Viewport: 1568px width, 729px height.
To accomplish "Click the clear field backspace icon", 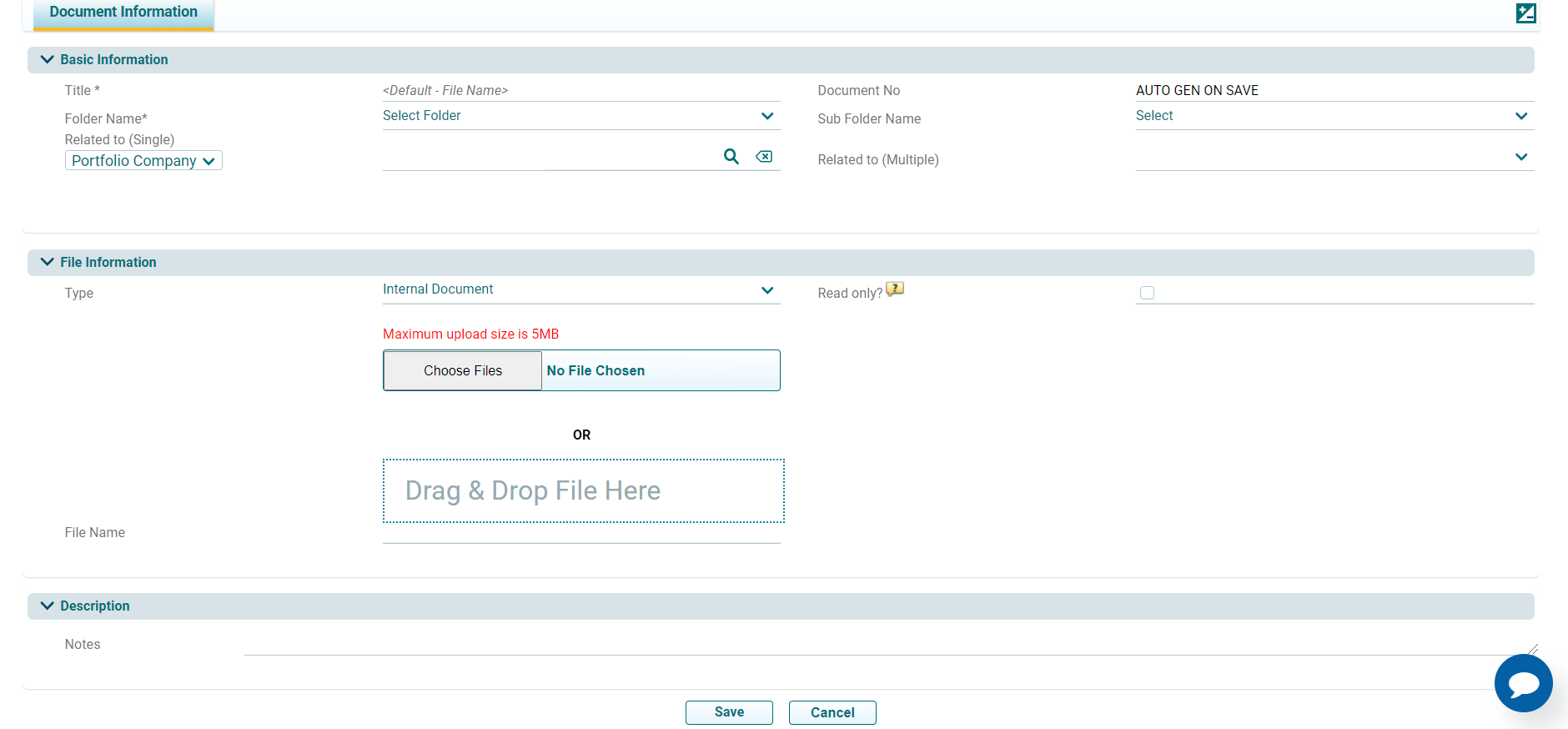I will 764,156.
